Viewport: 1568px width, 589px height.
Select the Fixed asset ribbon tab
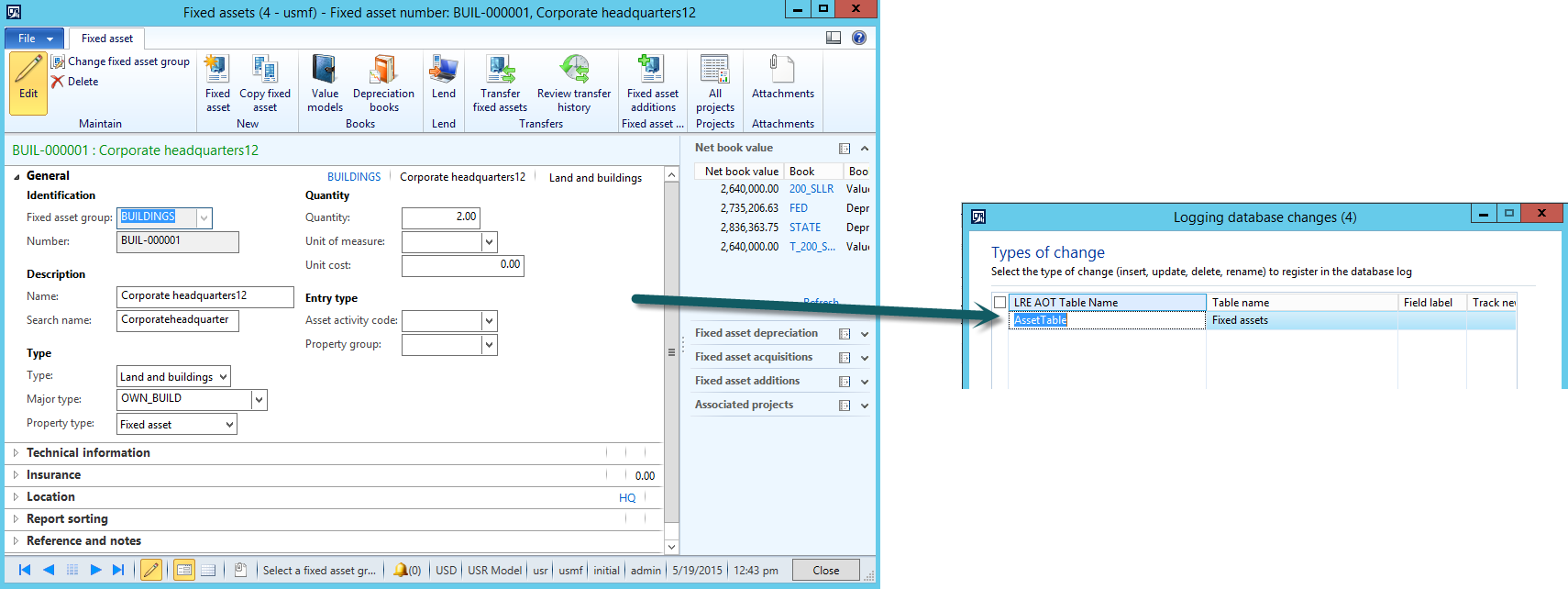tap(107, 39)
